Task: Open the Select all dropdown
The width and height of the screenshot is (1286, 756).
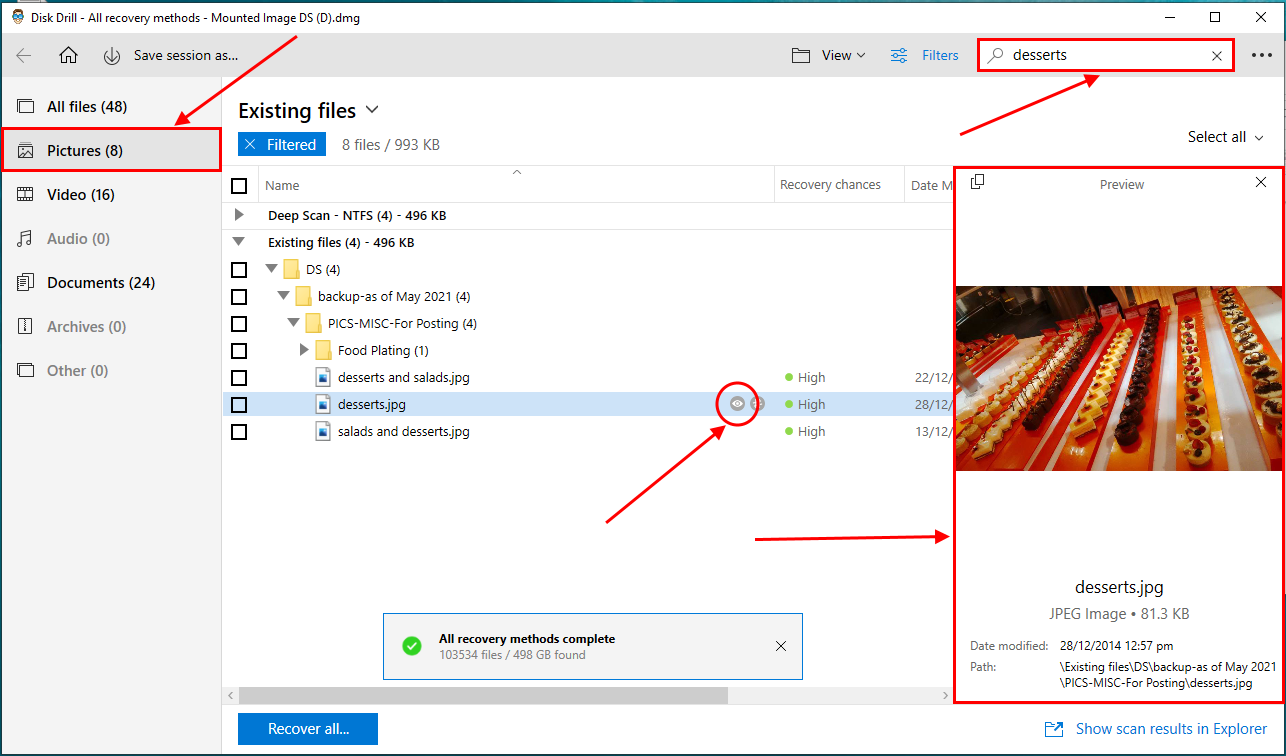Action: pos(1226,137)
